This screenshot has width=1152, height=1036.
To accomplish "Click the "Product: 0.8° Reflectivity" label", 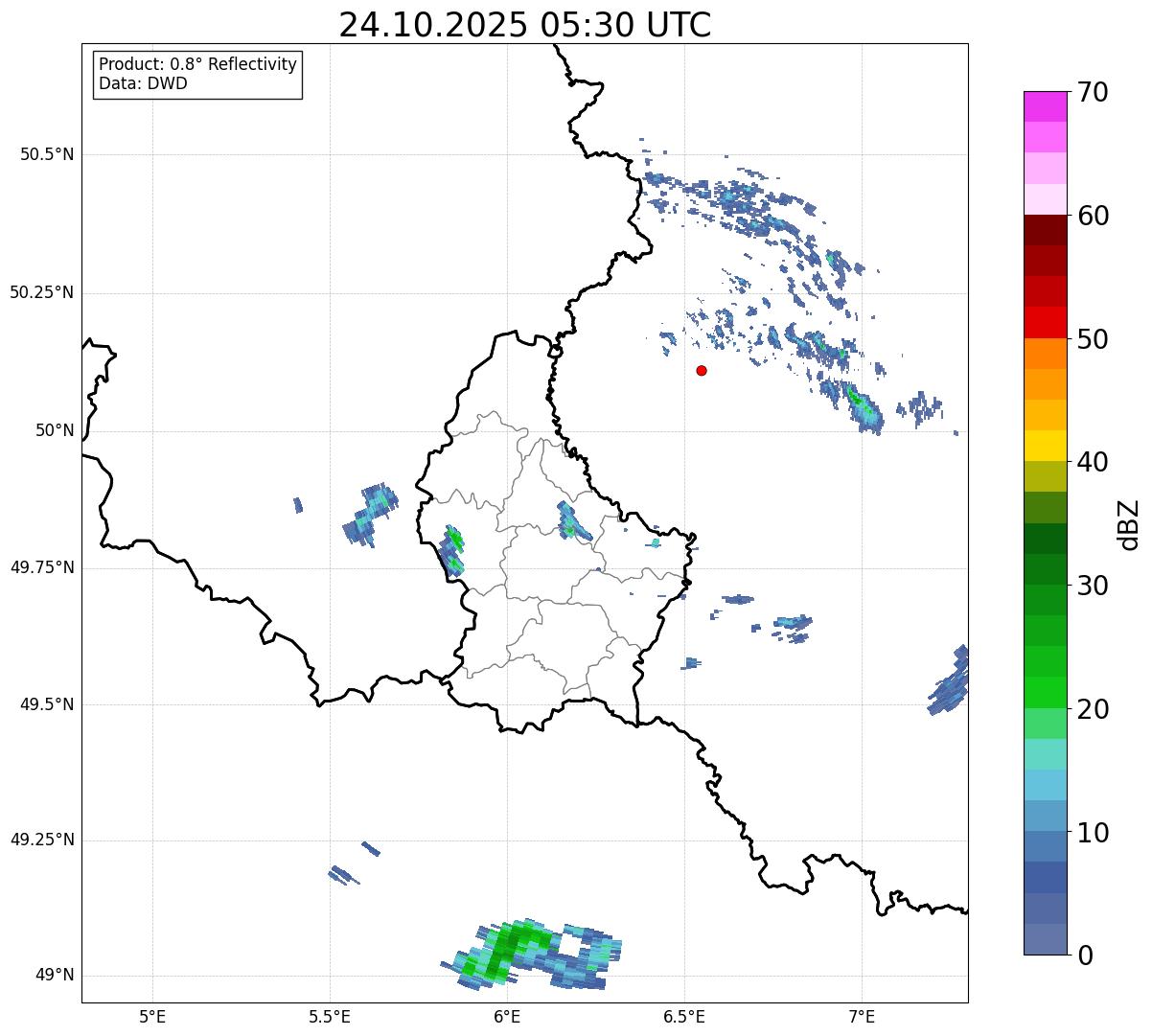I will (x=197, y=64).
